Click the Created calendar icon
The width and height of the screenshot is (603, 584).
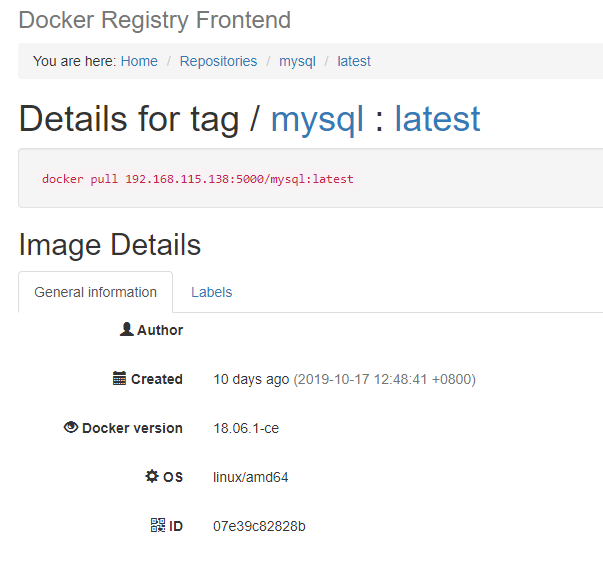[x=119, y=378]
